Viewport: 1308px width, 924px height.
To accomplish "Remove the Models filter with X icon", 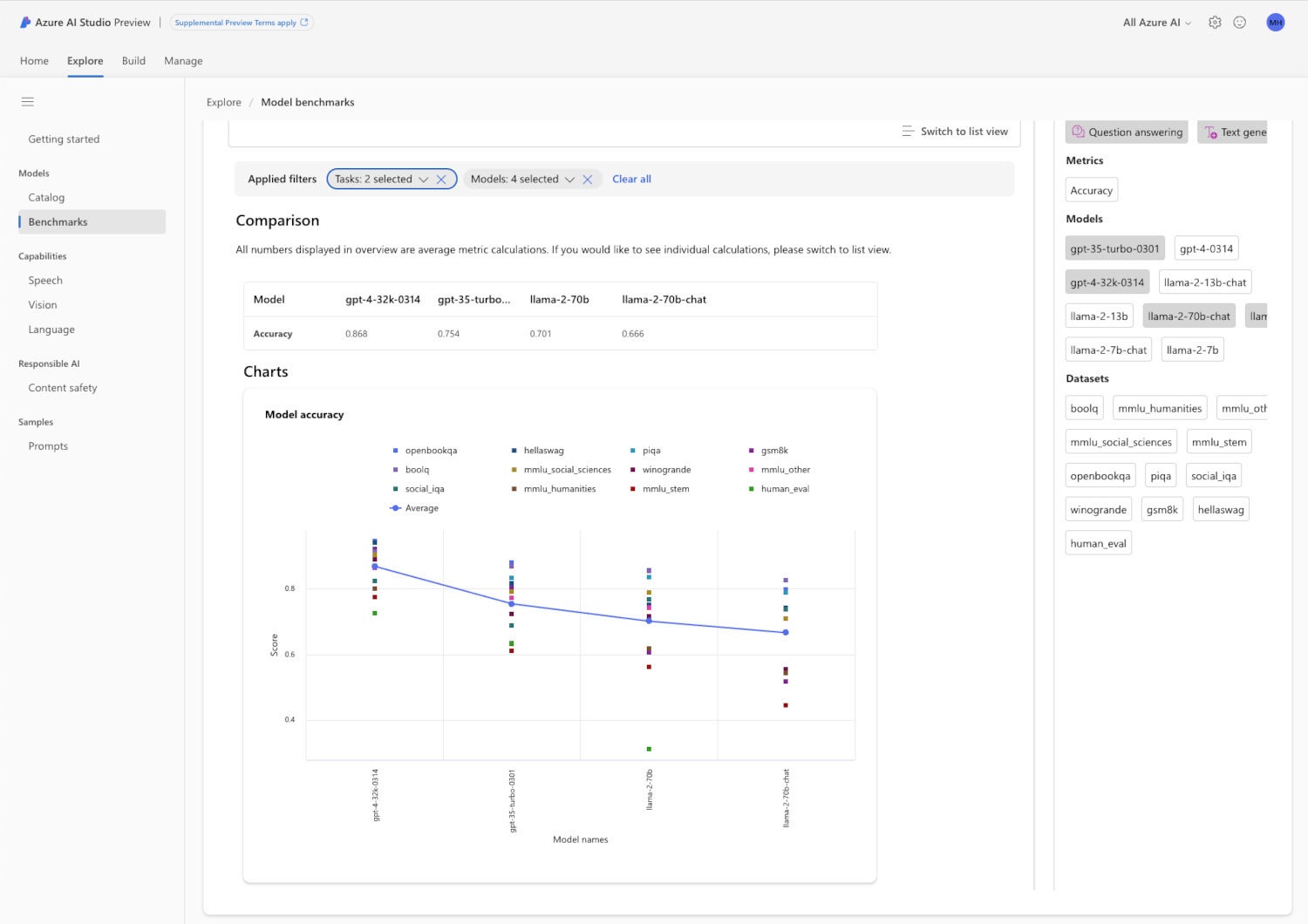I will (x=588, y=180).
